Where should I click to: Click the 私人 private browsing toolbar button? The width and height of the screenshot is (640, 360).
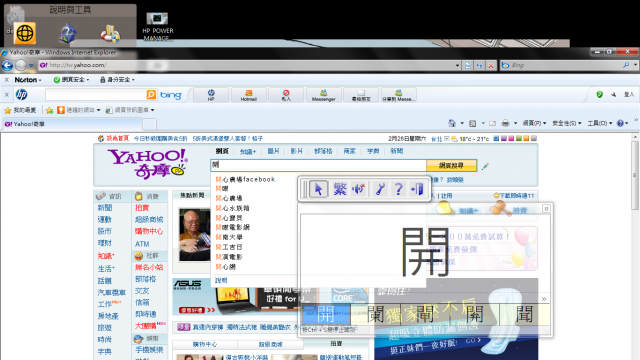(x=286, y=95)
